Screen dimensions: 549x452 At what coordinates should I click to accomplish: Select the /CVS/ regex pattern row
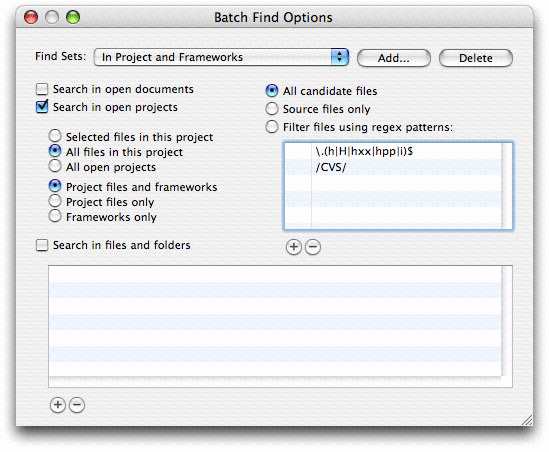click(x=392, y=167)
